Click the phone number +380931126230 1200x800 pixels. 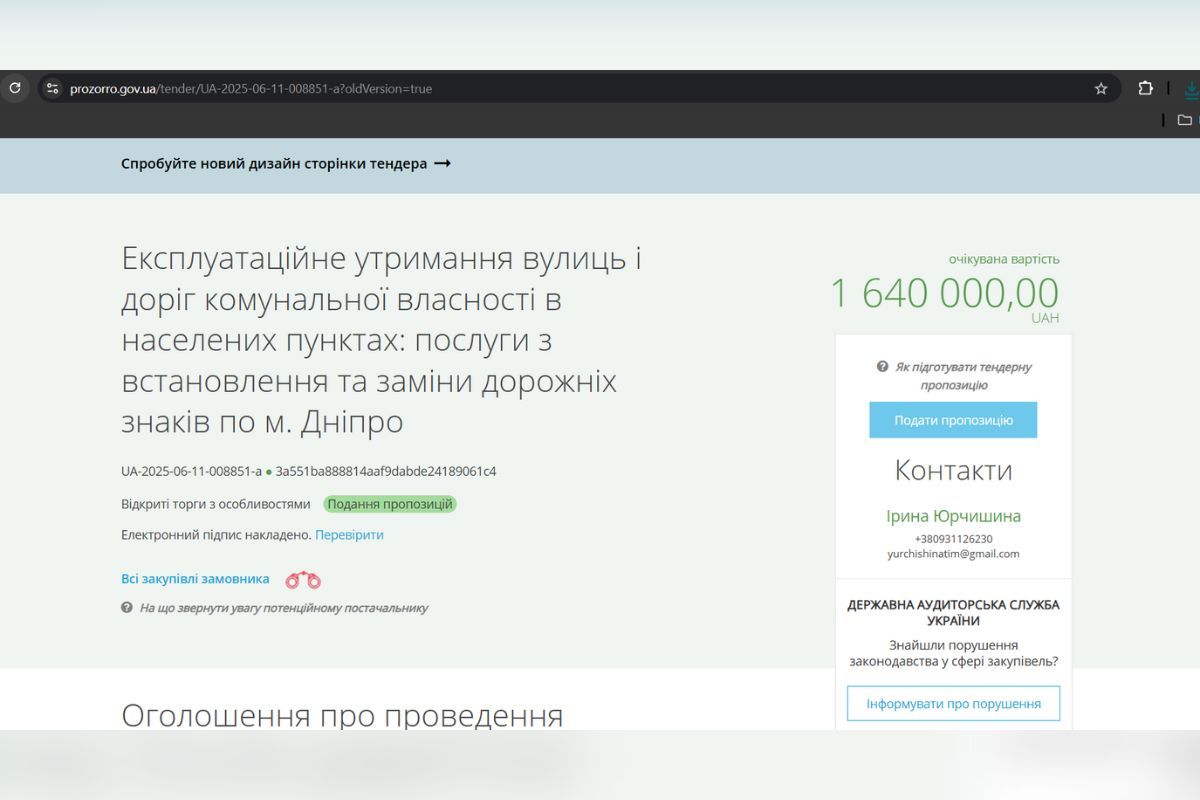[x=952, y=537]
